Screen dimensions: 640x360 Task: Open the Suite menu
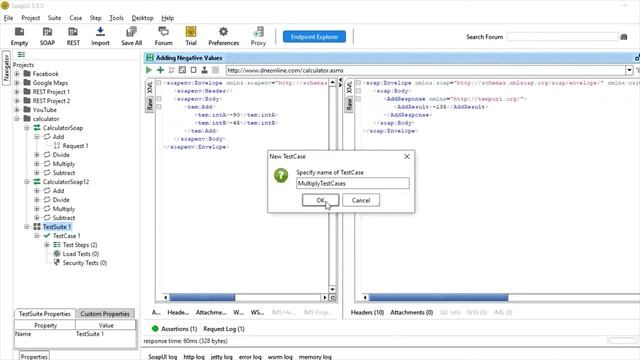tap(54, 18)
